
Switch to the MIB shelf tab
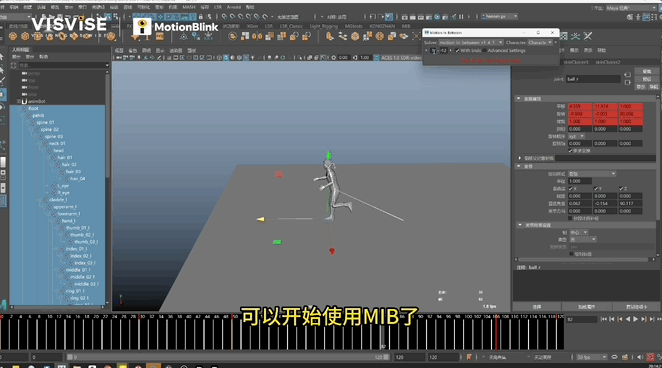(x=406, y=26)
